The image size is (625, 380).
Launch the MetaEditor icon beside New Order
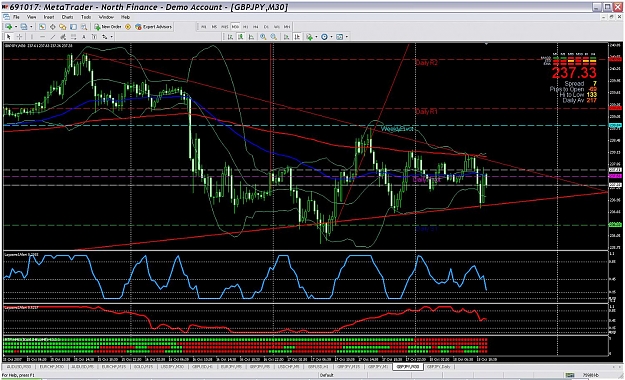pyautogui.click(x=128, y=27)
